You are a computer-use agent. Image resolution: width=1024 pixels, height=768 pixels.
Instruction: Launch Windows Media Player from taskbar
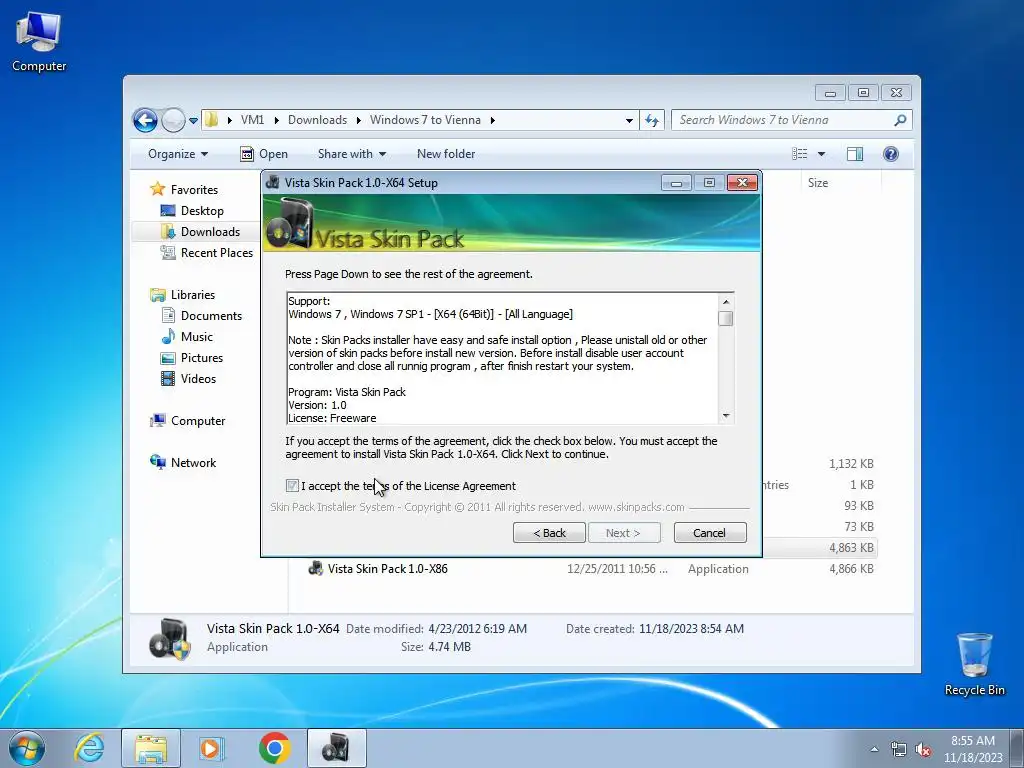(212, 748)
